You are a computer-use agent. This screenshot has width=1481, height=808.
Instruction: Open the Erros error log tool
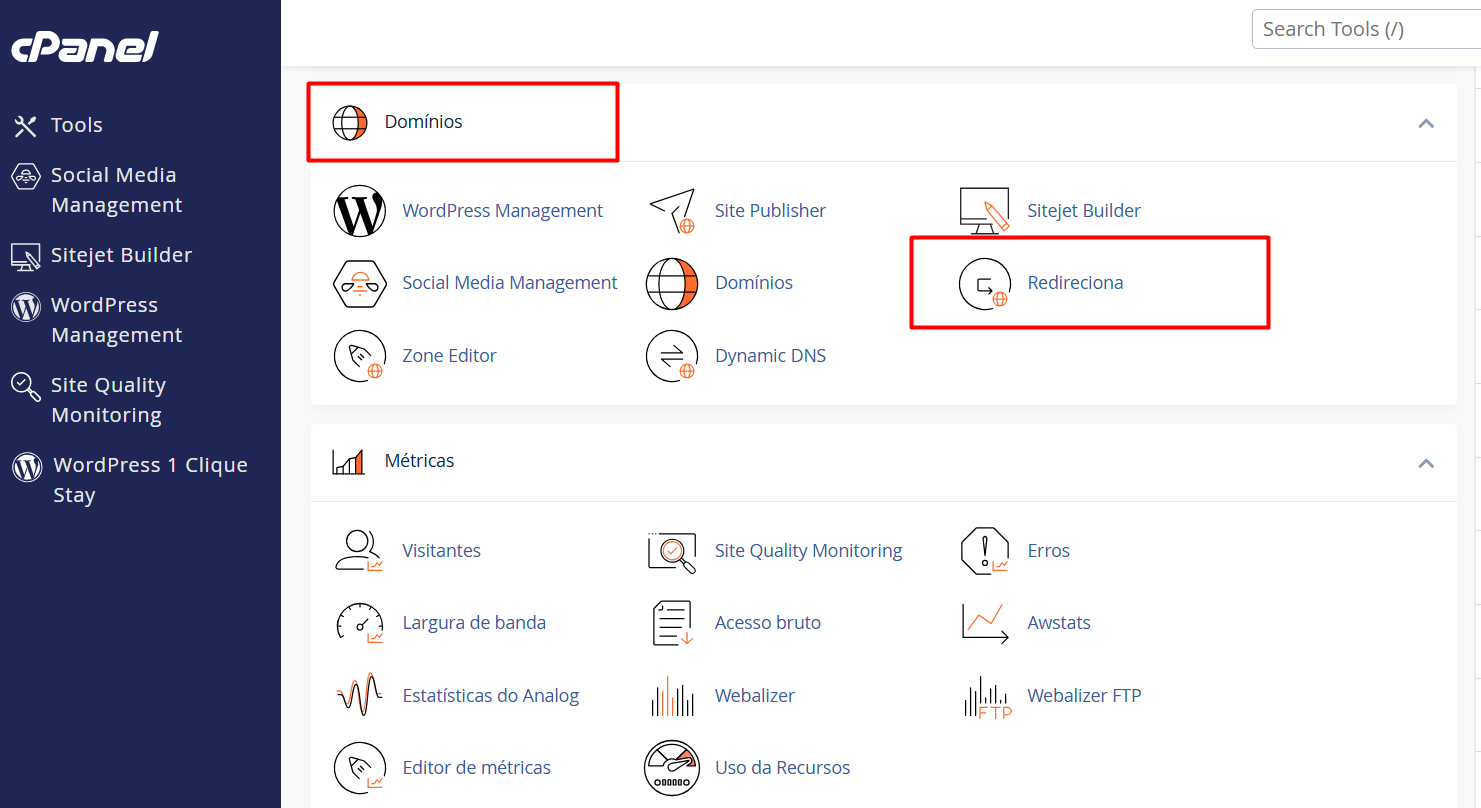[x=1047, y=550]
